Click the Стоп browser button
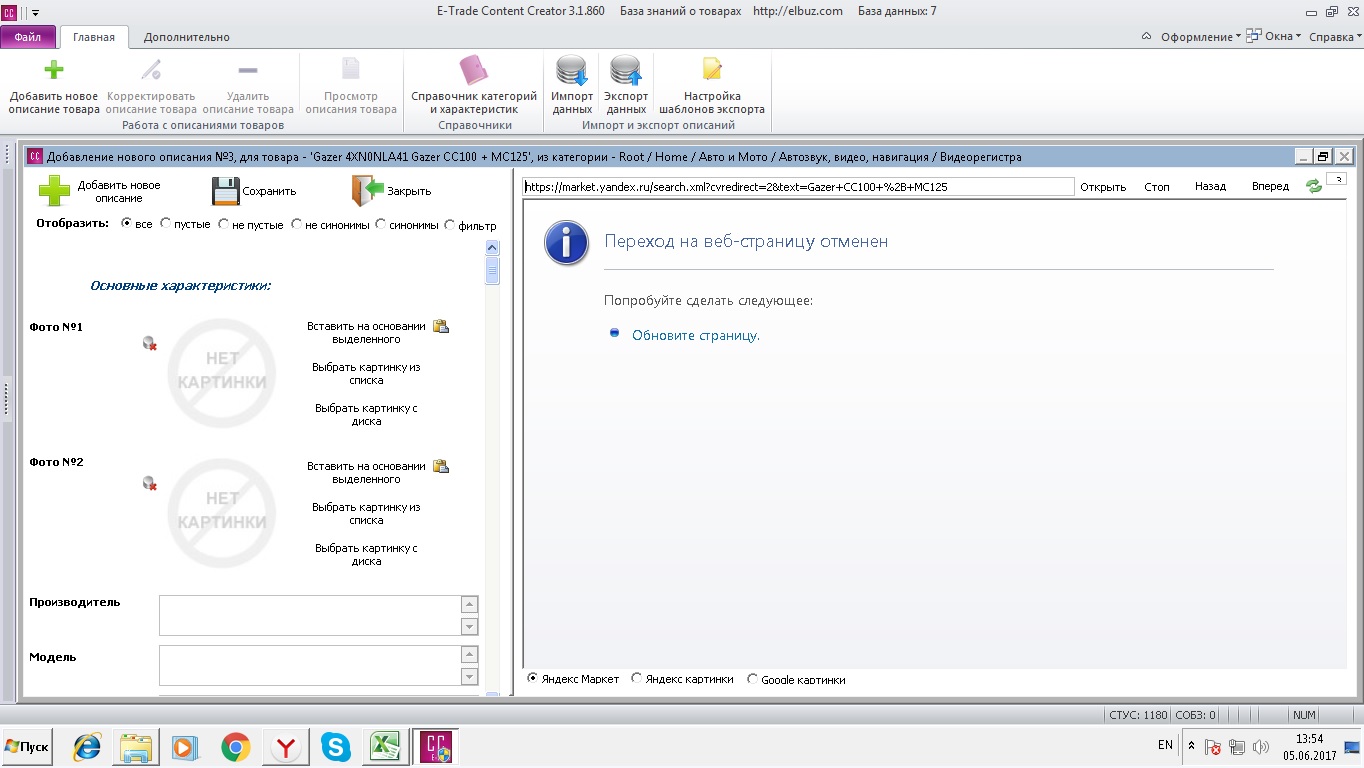 pos(1157,187)
